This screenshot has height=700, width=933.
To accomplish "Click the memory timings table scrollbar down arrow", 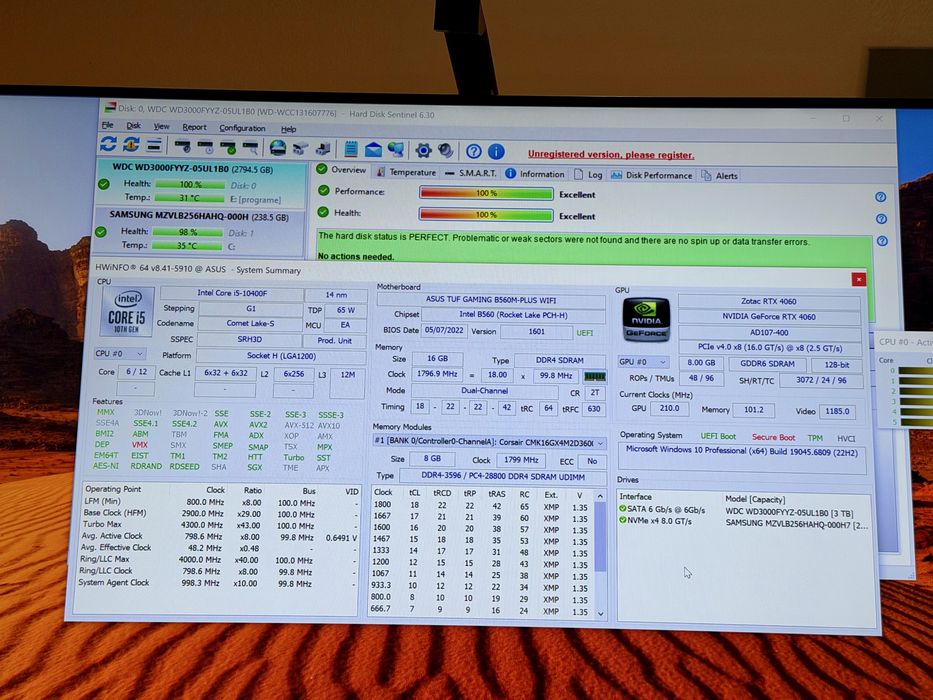I will [600, 613].
